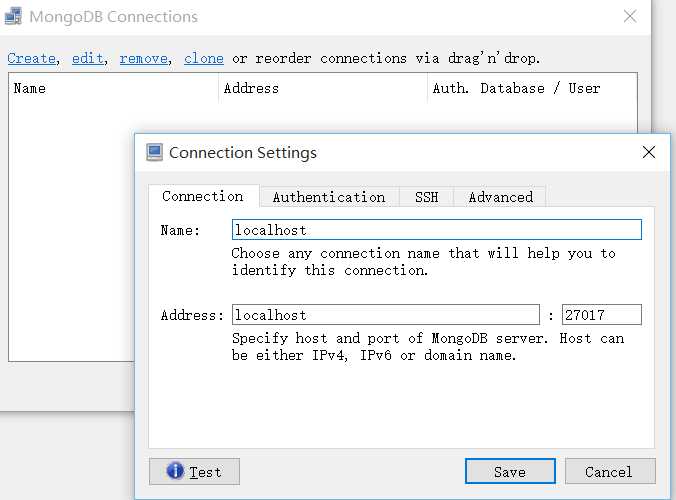Switch to the Authentication tab
Image resolution: width=676 pixels, height=500 pixels.
[329, 197]
